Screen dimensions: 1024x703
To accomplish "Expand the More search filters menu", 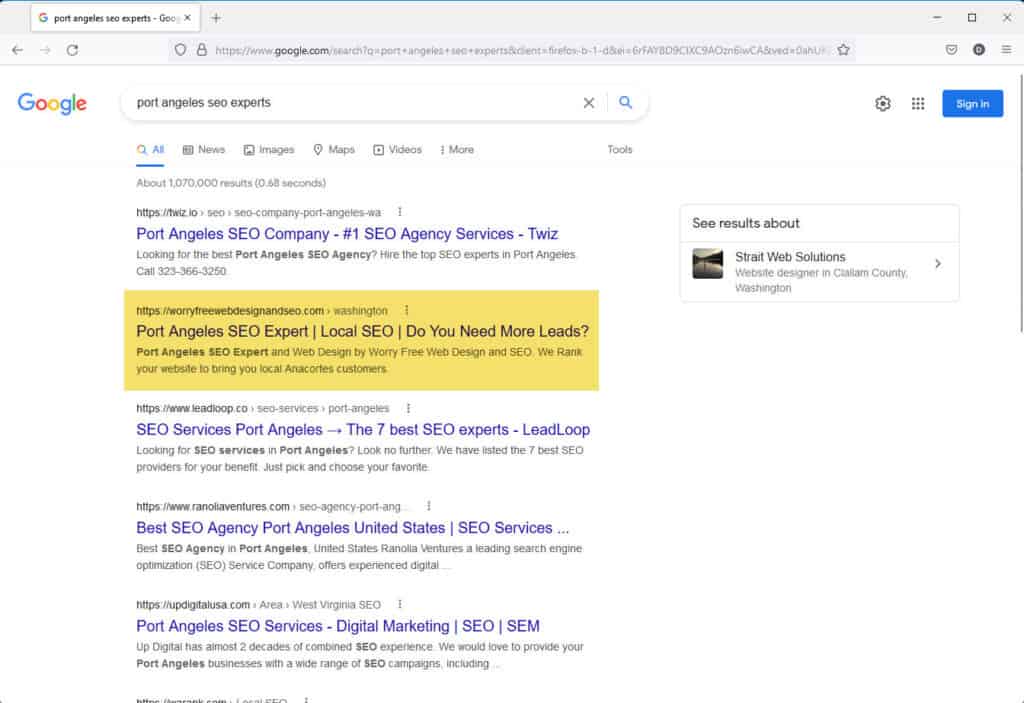I will (457, 150).
